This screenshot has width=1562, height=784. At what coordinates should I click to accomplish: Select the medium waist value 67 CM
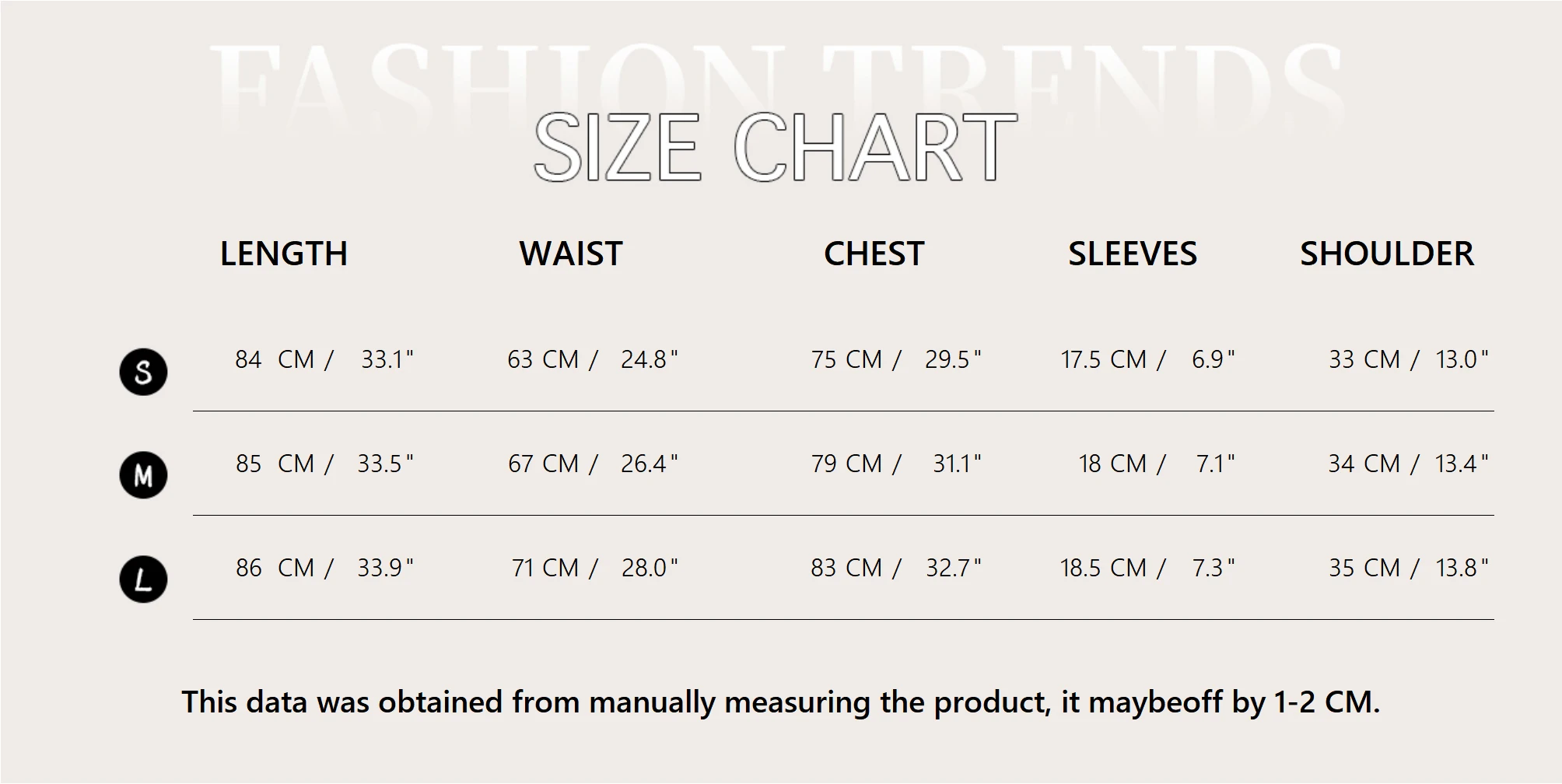pyautogui.click(x=543, y=464)
